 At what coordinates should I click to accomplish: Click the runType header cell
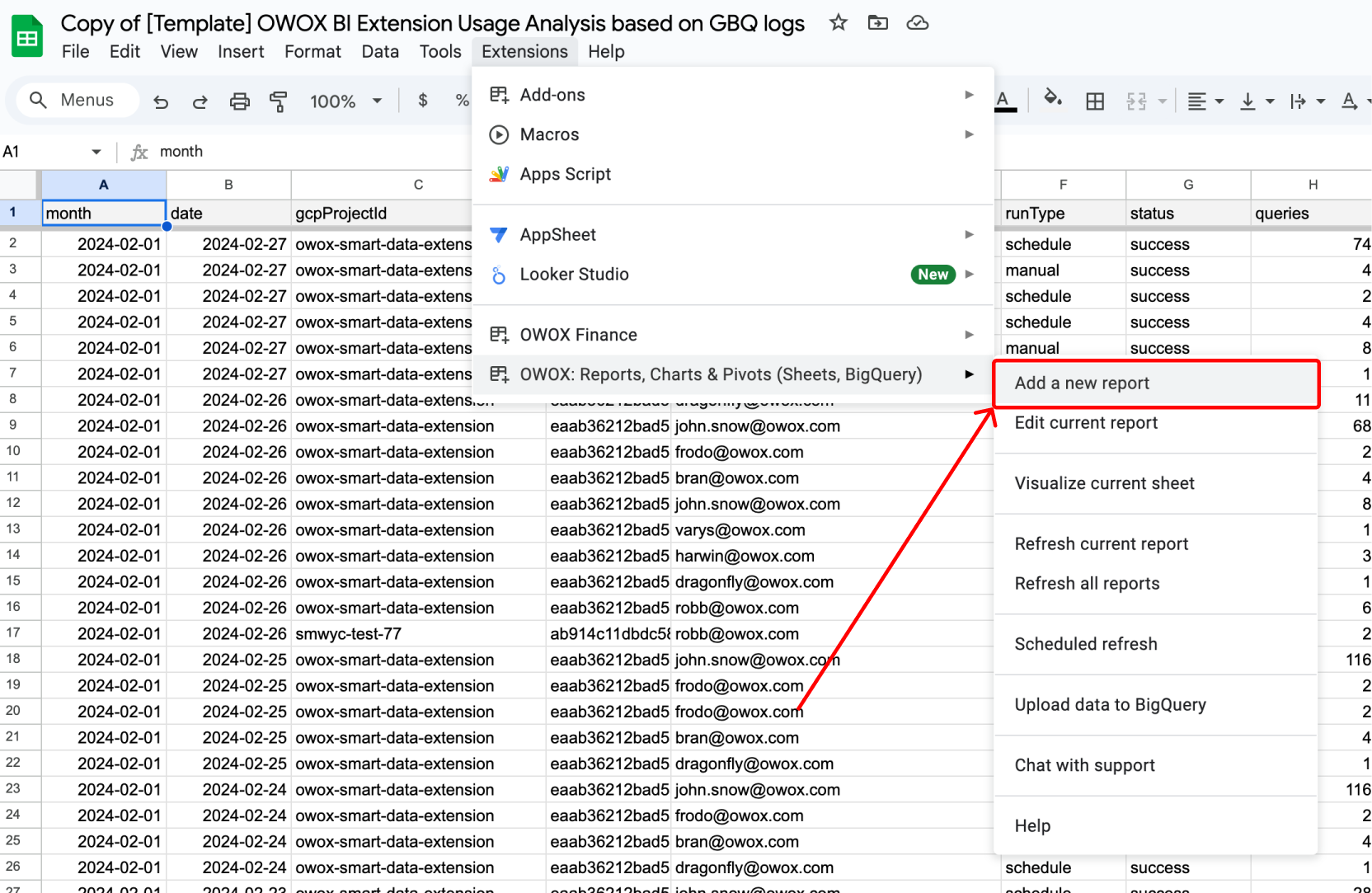(1063, 214)
